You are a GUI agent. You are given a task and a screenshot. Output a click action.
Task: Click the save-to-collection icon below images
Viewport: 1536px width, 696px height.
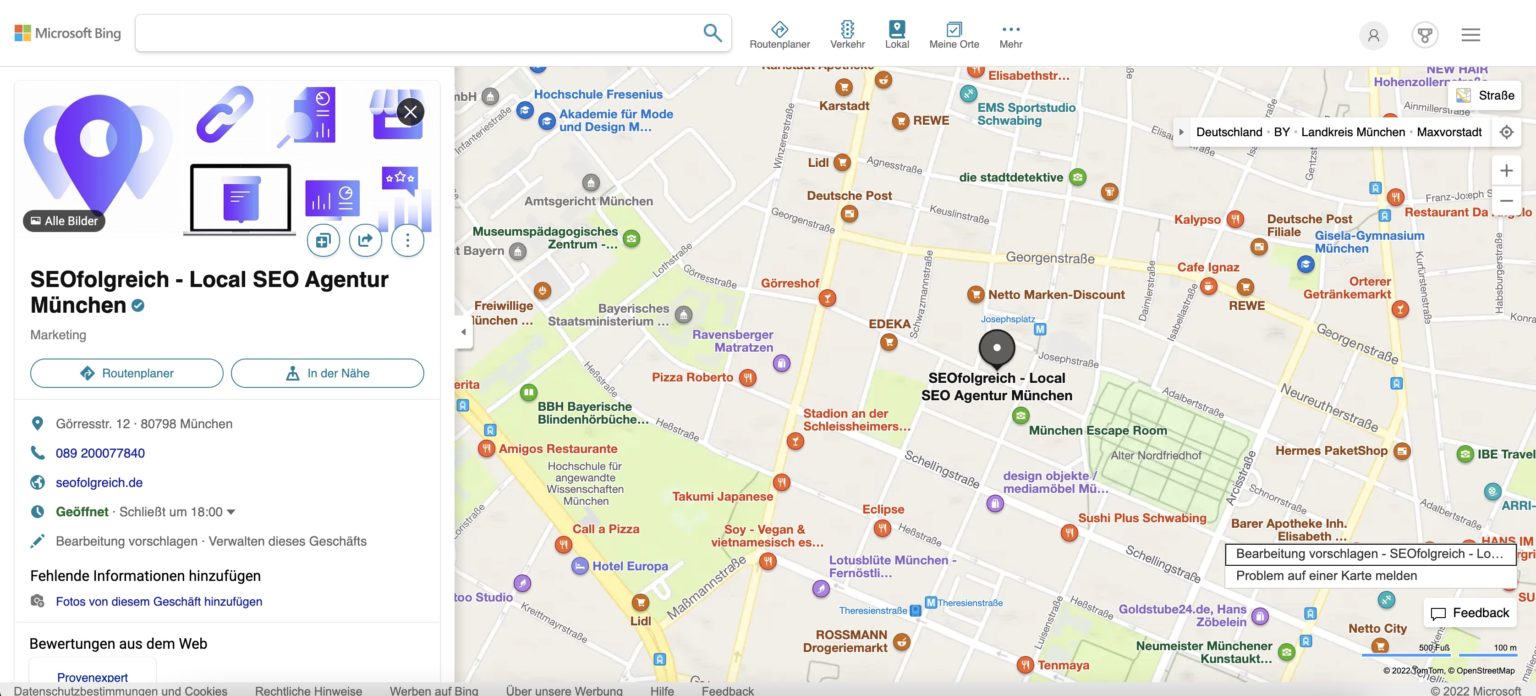(323, 240)
